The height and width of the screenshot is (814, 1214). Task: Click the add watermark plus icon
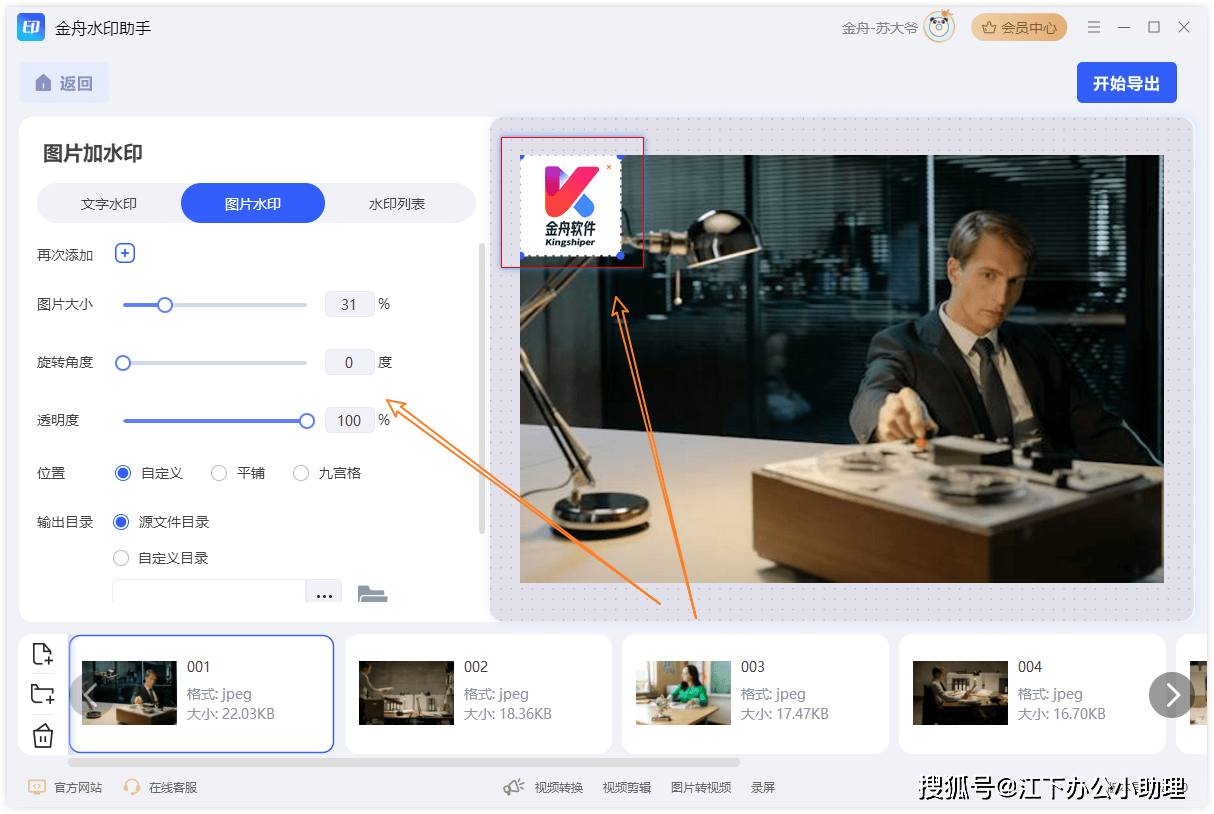pos(125,254)
